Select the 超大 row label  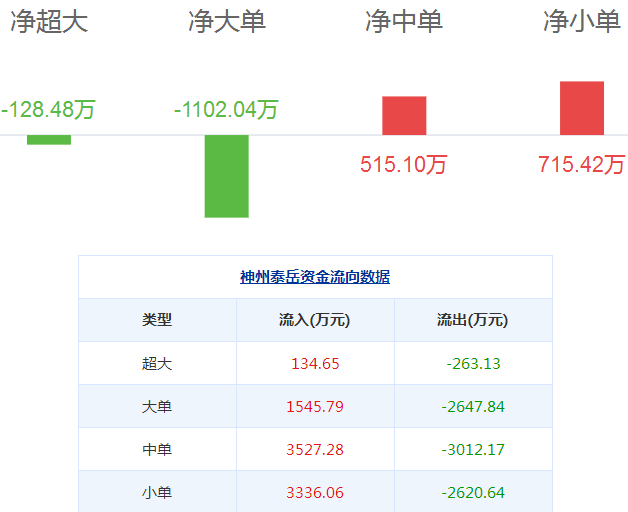click(157, 363)
